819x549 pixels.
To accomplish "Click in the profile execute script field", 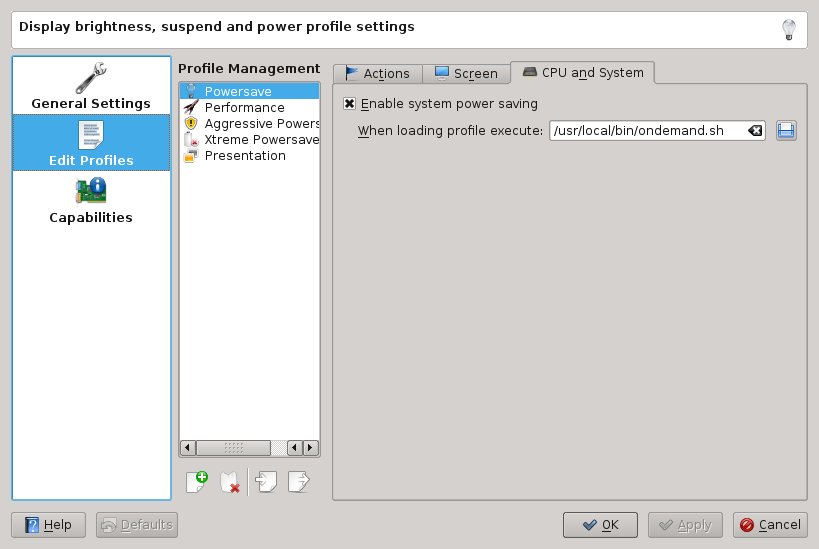I will (645, 131).
